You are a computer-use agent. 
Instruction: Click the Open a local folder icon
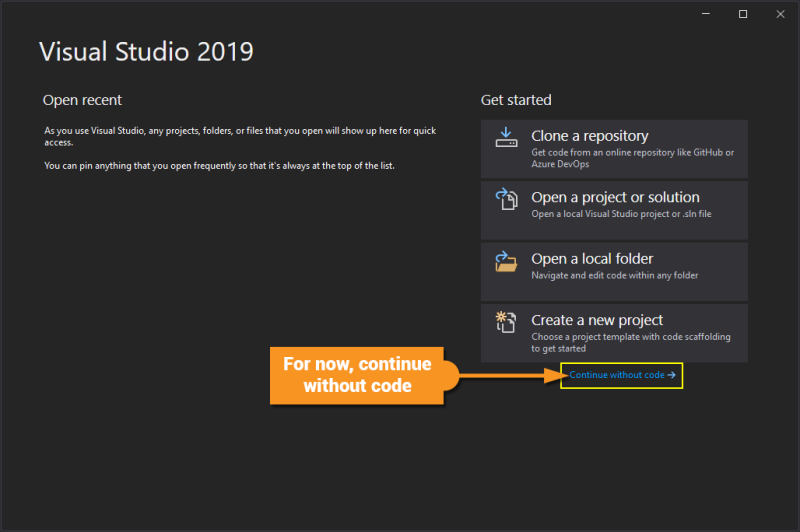tap(506, 261)
